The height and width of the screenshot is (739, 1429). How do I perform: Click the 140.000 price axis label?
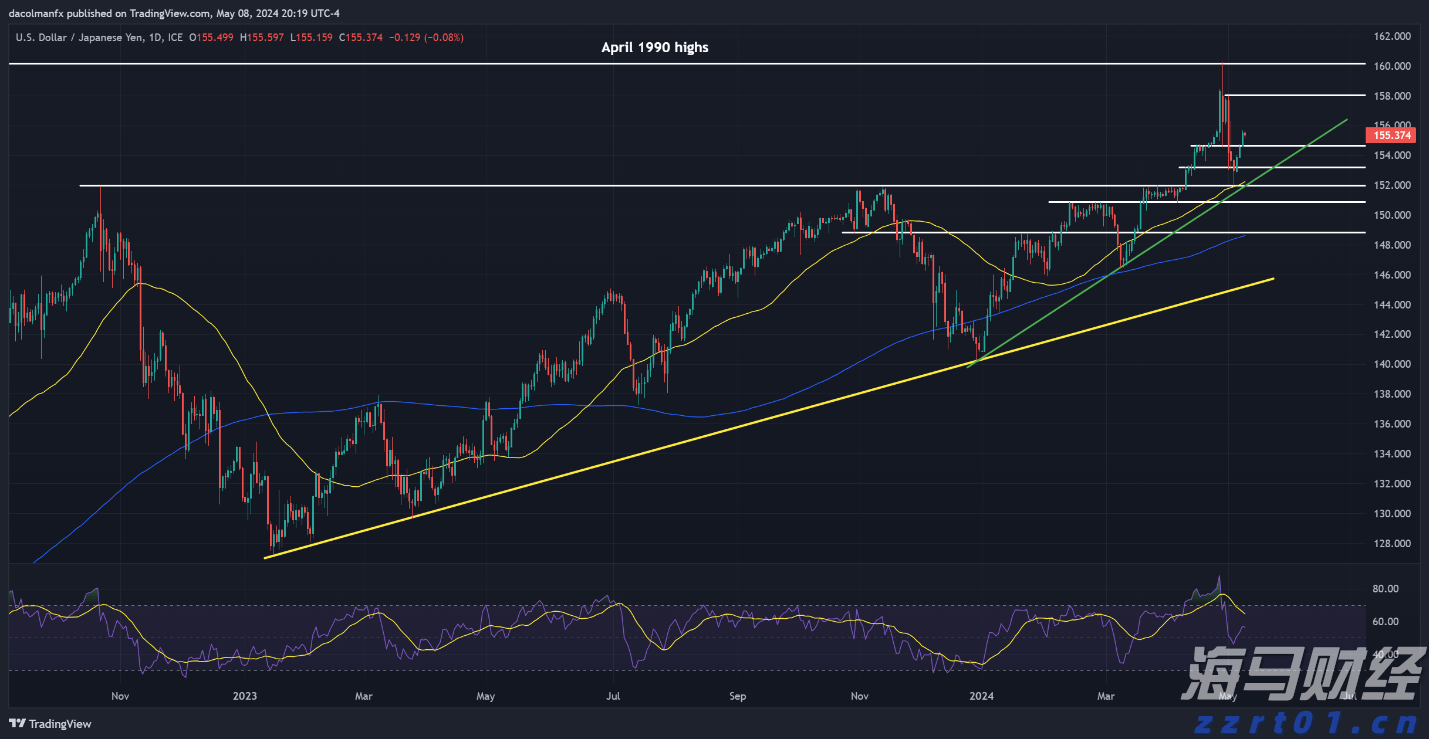(x=1392, y=364)
